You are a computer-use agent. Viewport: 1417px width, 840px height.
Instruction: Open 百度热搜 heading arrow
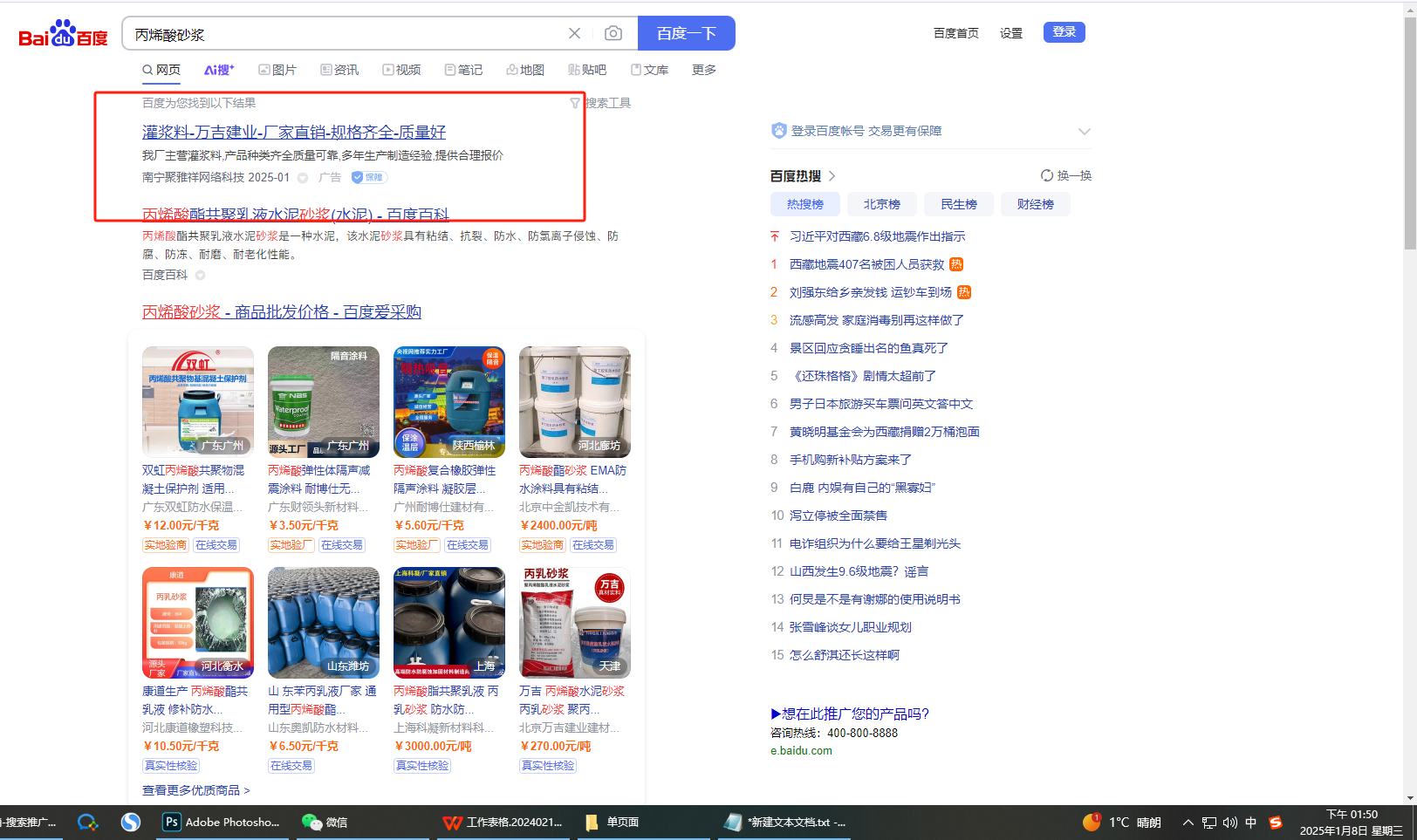point(832,176)
